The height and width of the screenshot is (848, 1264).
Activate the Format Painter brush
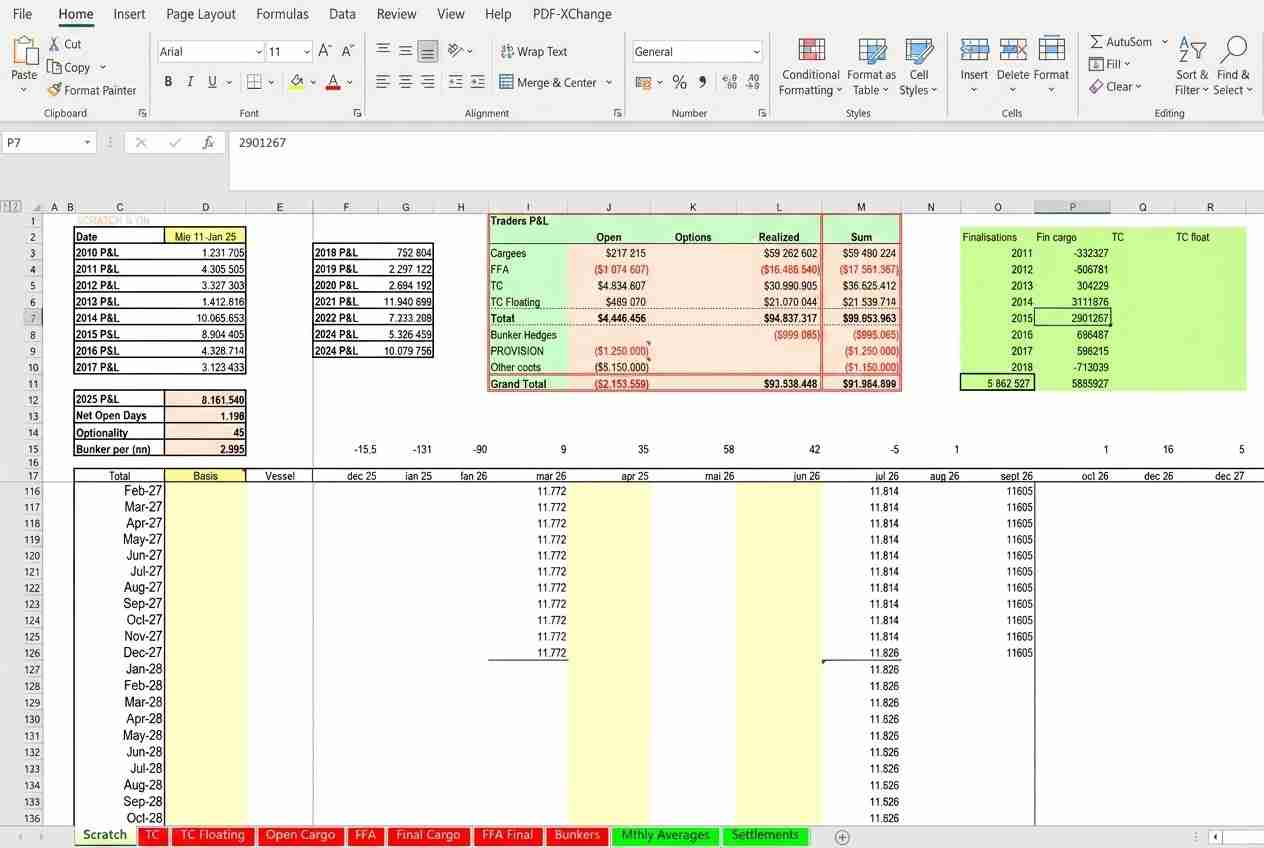coord(92,90)
